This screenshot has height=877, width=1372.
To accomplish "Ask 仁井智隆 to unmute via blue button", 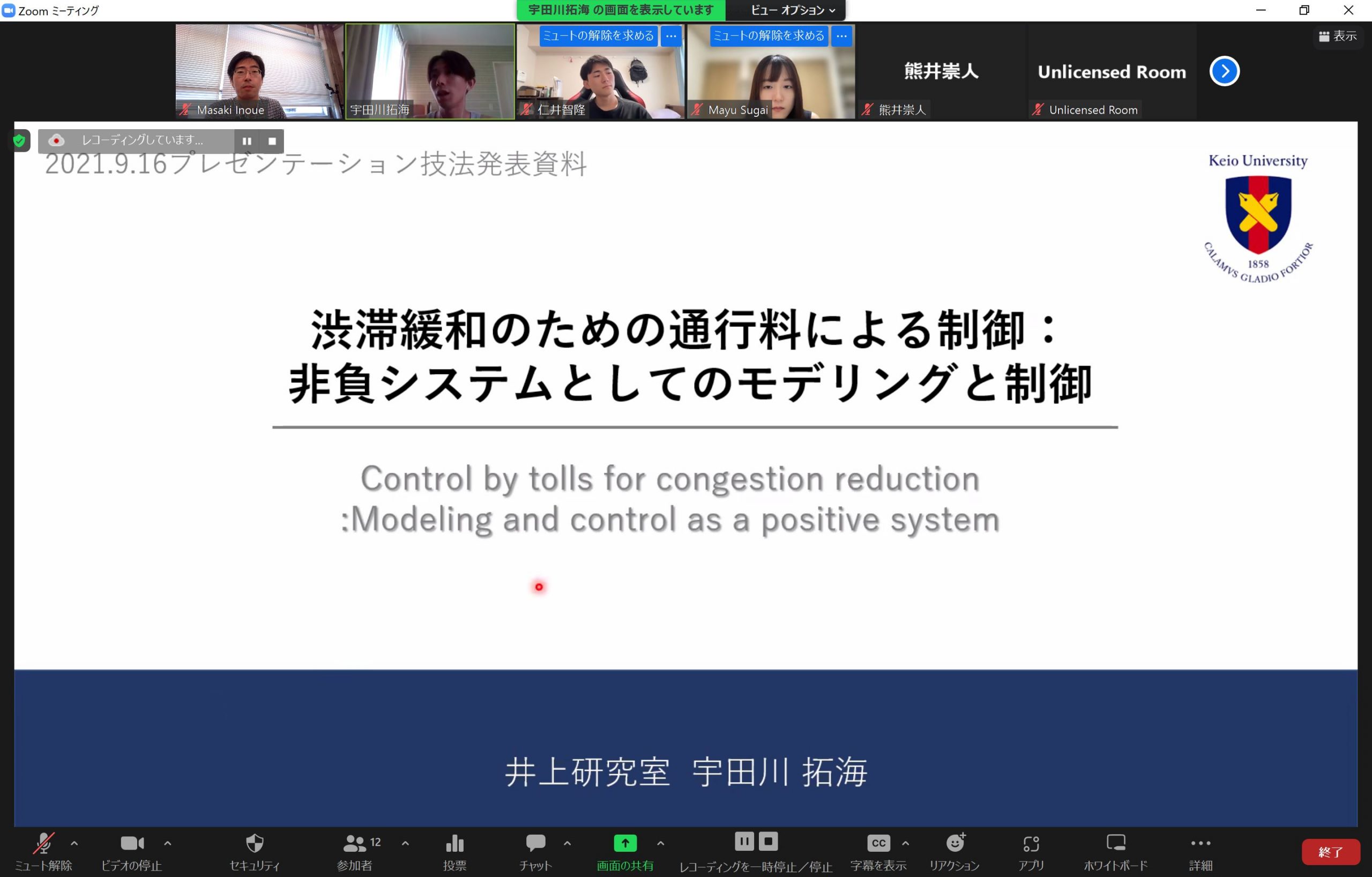I will point(598,36).
